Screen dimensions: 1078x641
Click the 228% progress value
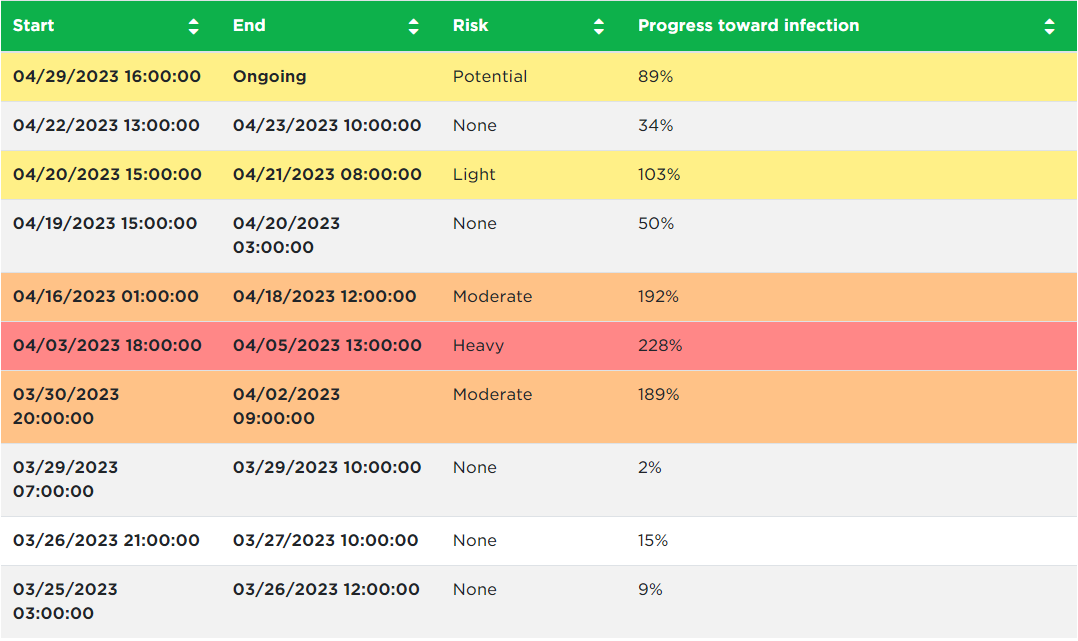point(660,346)
